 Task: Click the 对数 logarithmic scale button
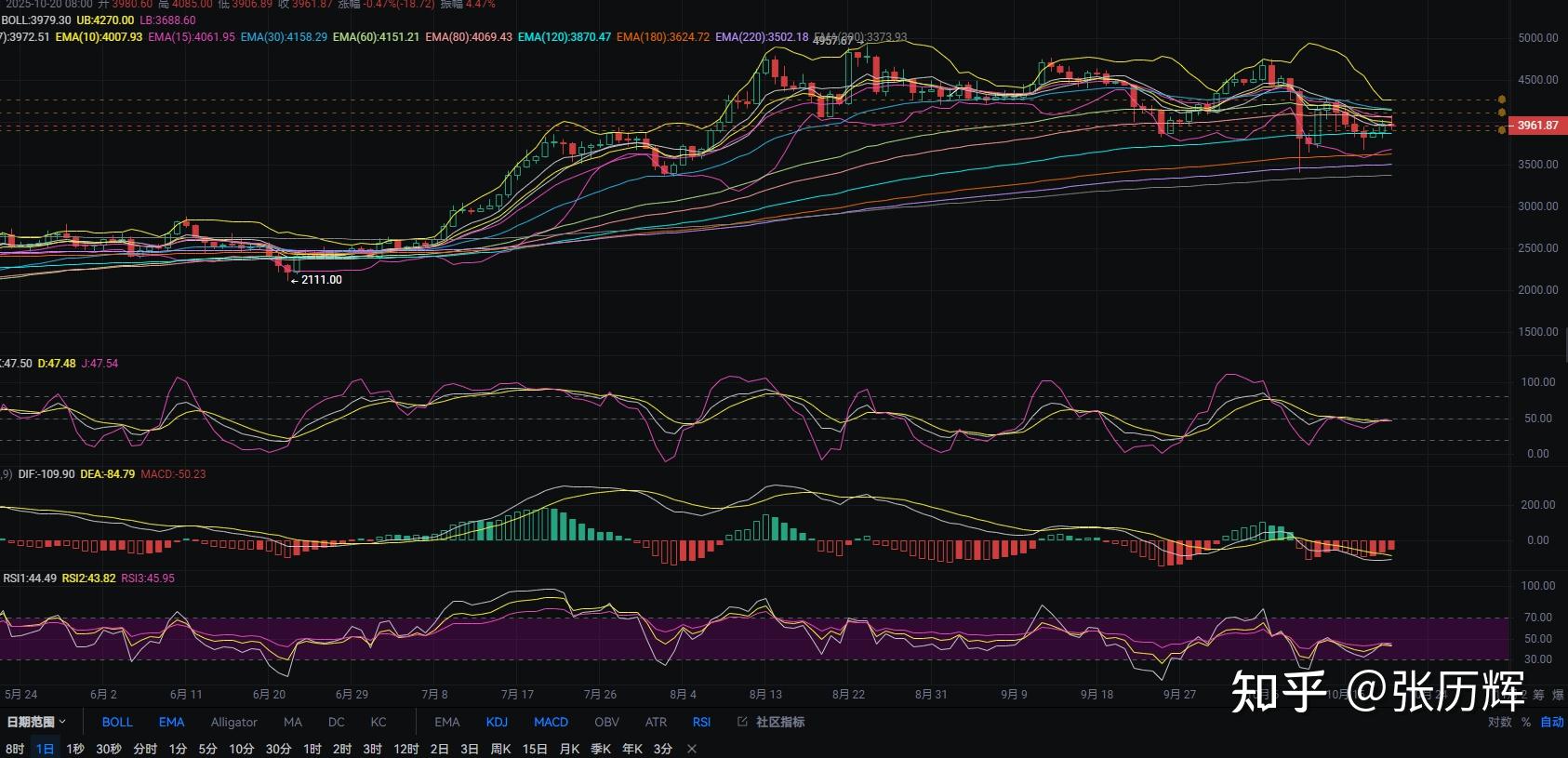tap(1499, 722)
